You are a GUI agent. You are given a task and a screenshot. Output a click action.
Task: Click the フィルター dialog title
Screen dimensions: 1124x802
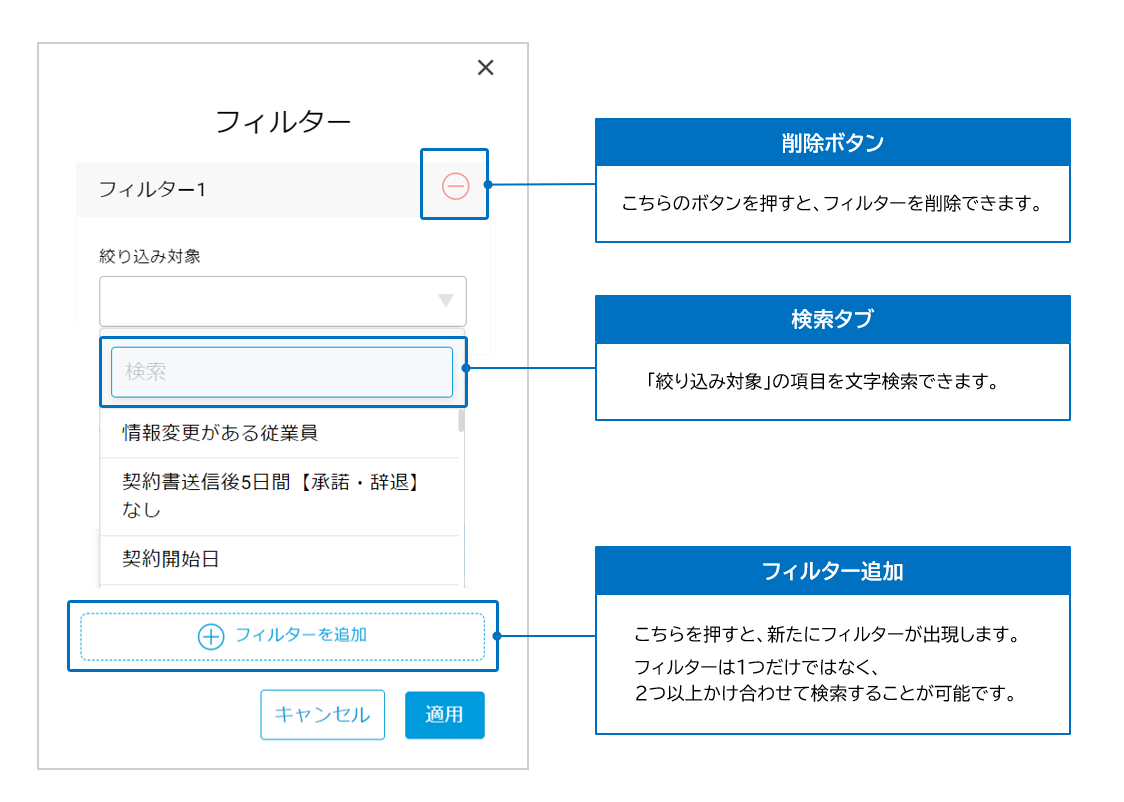tap(283, 122)
